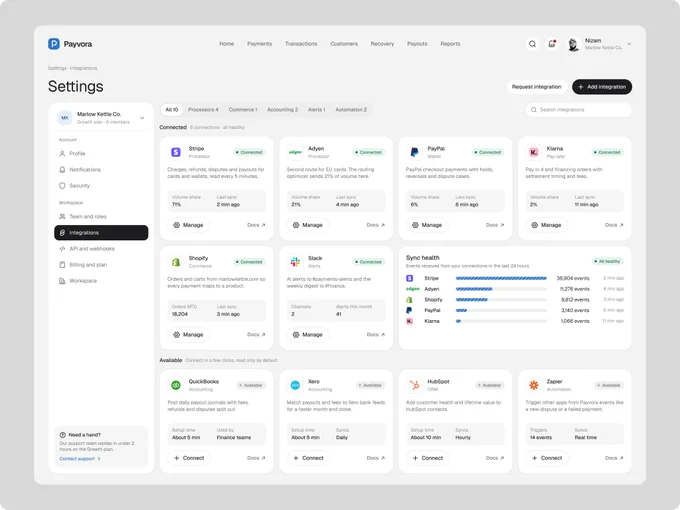Click the Xero logo icon
Viewport: 680px width, 510px height.
pos(295,385)
